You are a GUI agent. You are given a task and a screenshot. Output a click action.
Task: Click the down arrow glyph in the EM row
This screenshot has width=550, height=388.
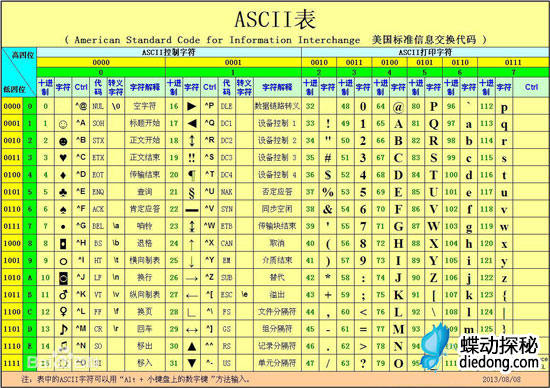[x=192, y=261]
